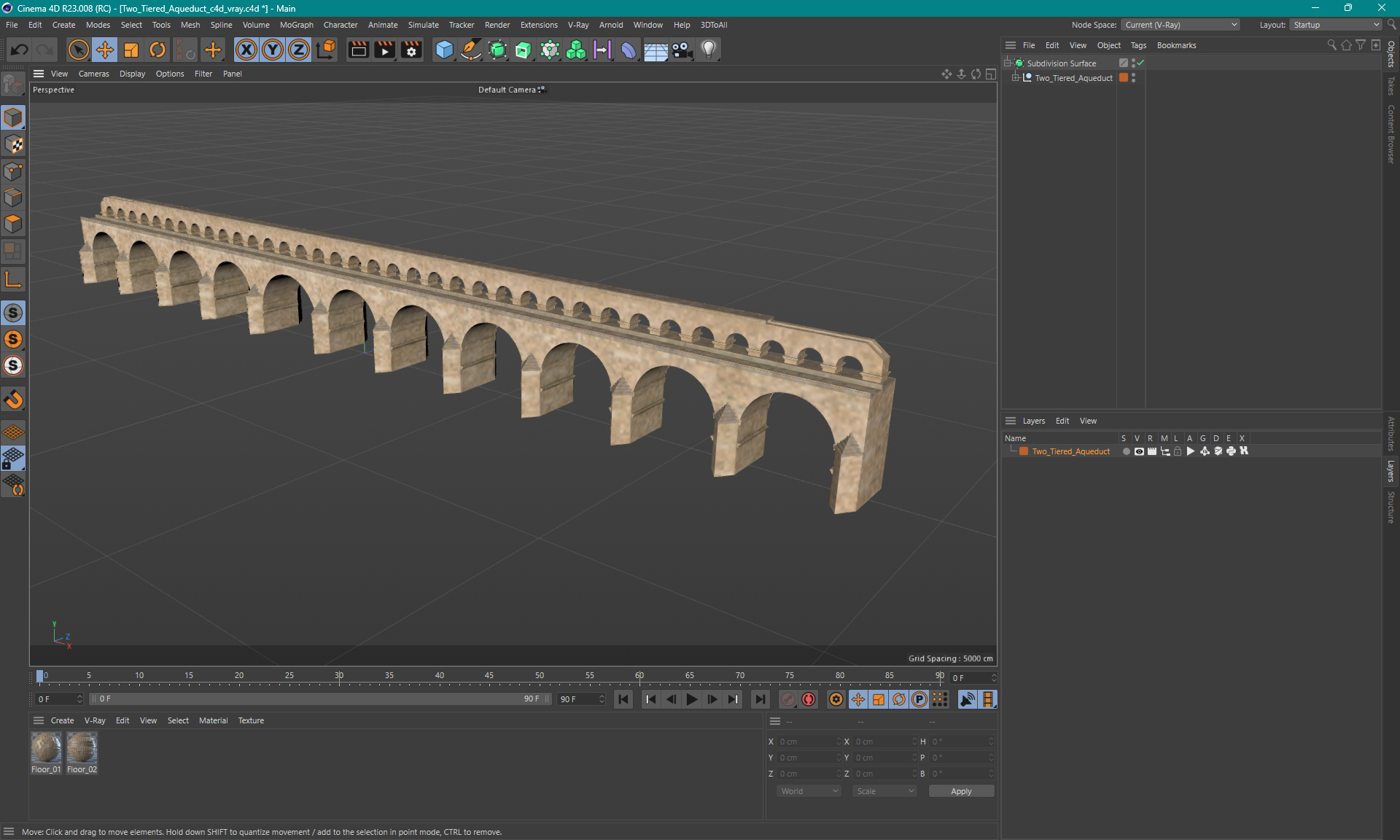1400x840 pixels.
Task: Click the Record Active Objects button
Action: click(788, 699)
